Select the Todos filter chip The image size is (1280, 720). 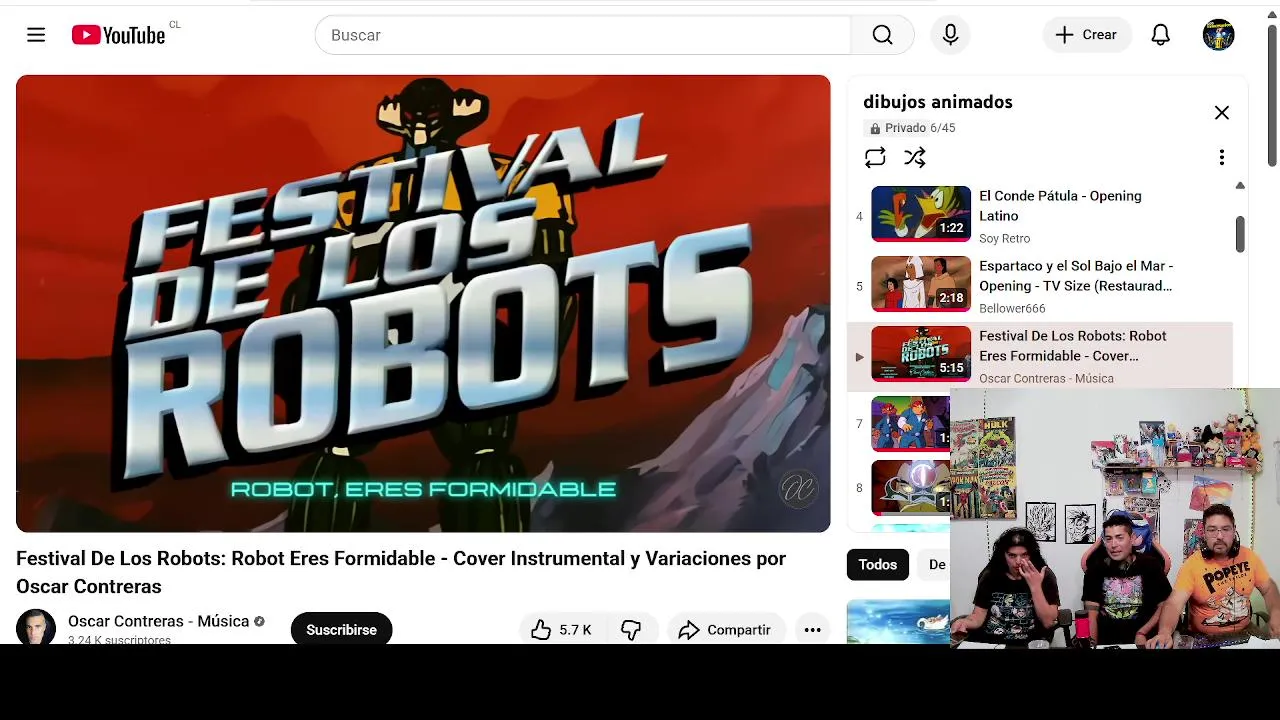877,564
